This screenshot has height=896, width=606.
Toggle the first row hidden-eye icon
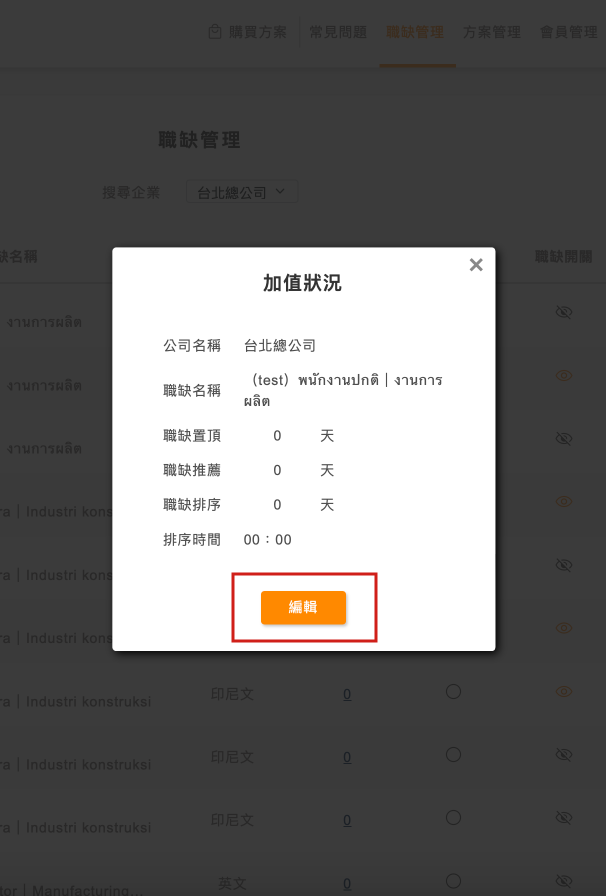pos(564,312)
